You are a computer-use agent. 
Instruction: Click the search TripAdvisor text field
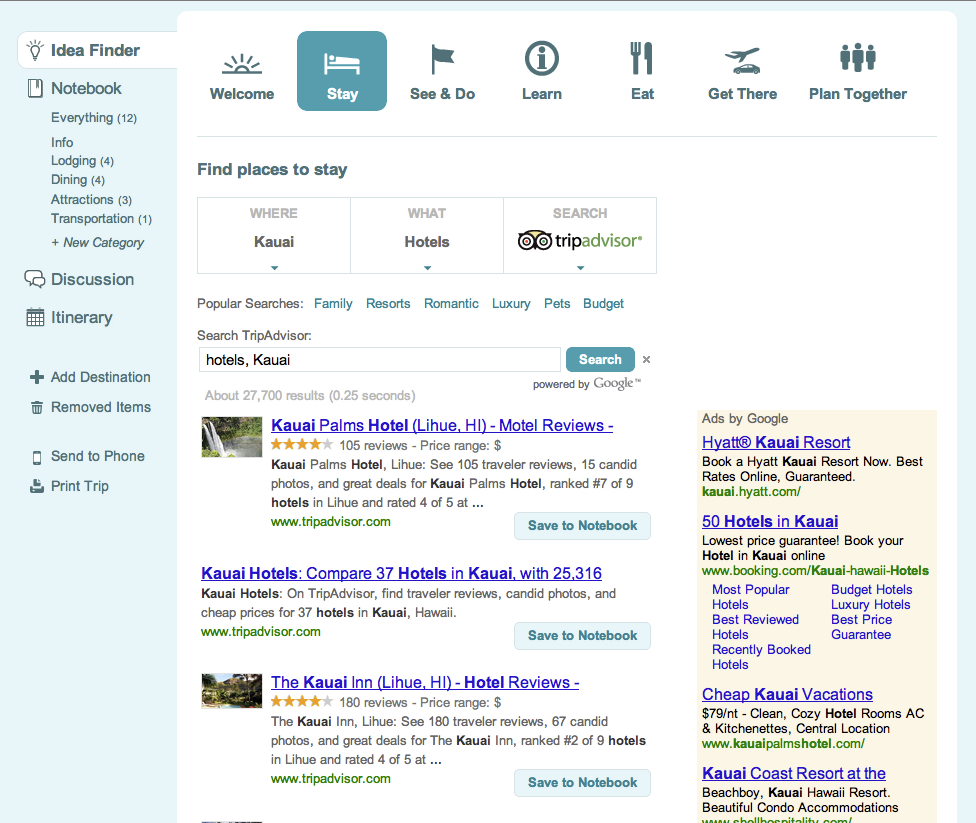(379, 360)
